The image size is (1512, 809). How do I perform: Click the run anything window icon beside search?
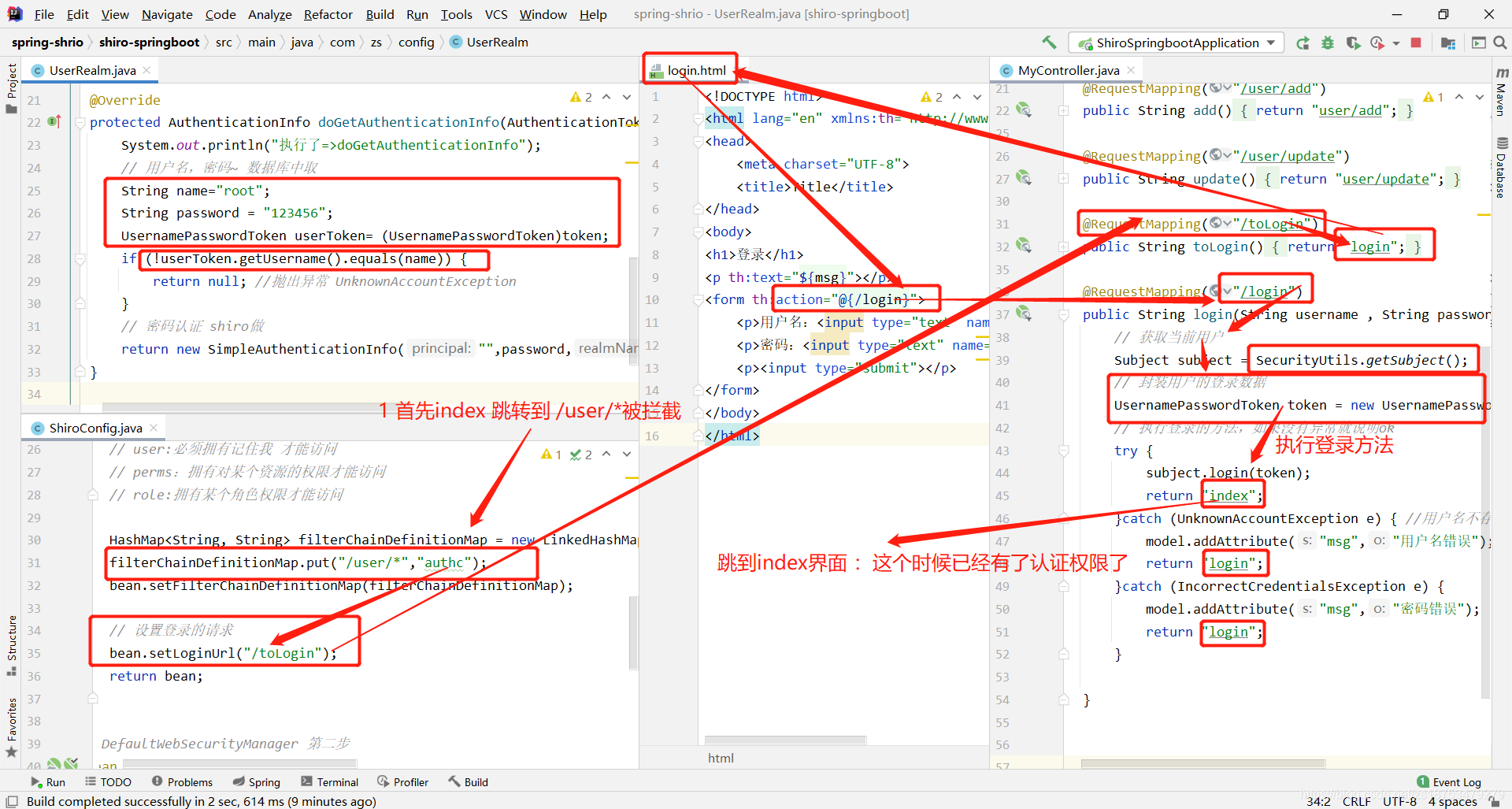pos(1479,43)
